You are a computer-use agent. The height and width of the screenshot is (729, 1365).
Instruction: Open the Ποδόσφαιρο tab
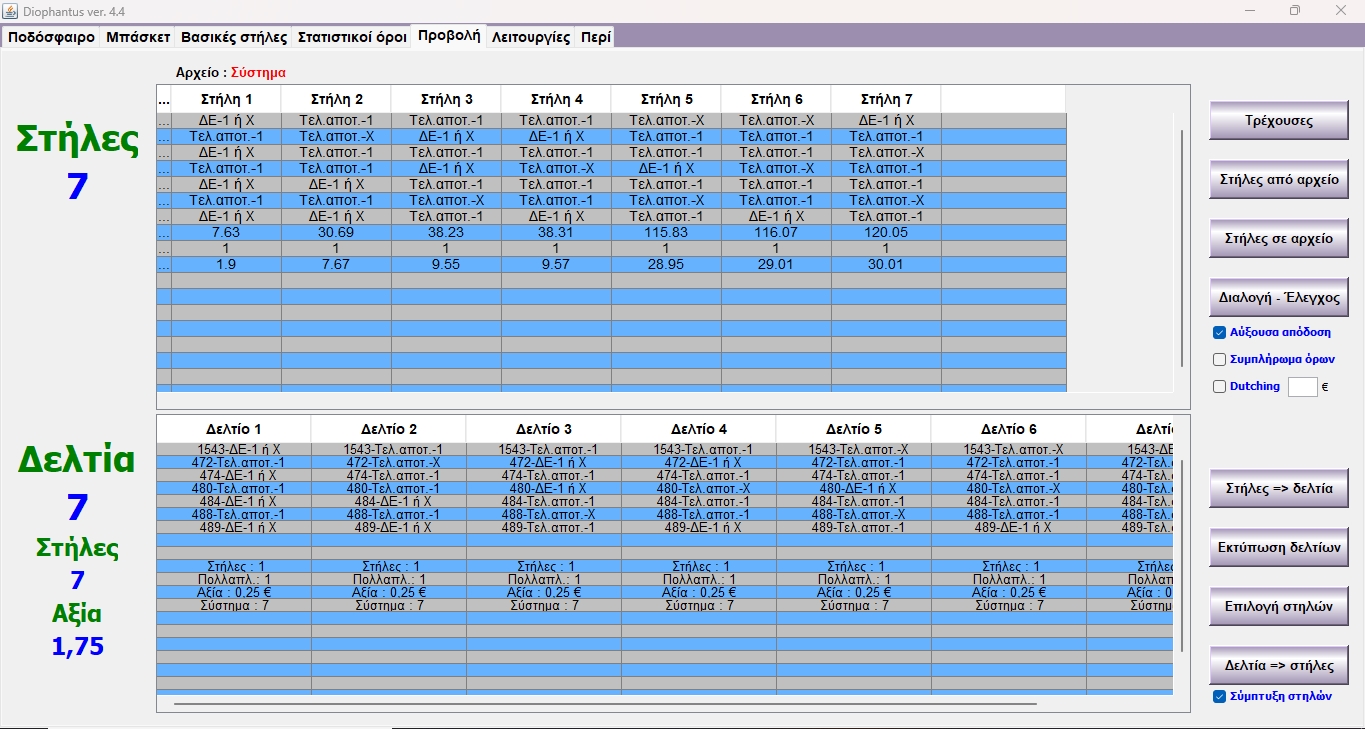pos(52,37)
